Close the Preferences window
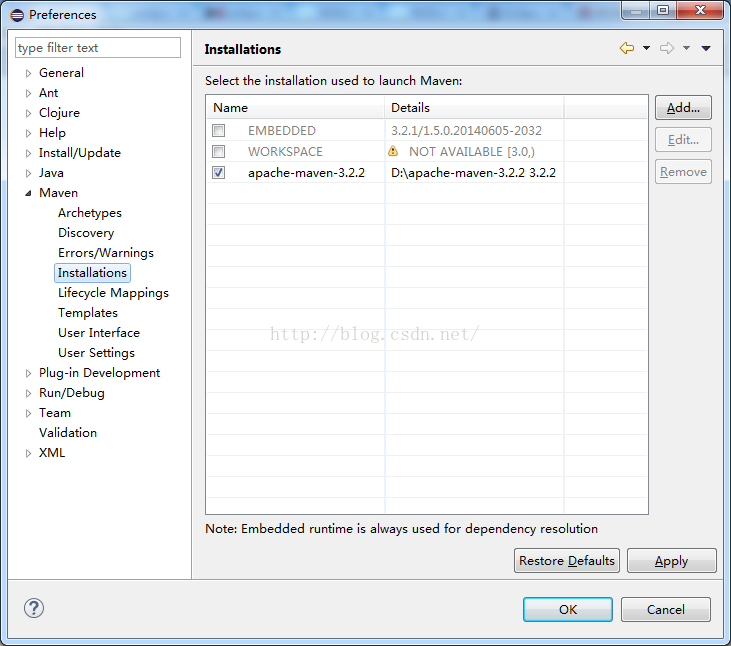Screen dimensions: 731x646 (700, 10)
